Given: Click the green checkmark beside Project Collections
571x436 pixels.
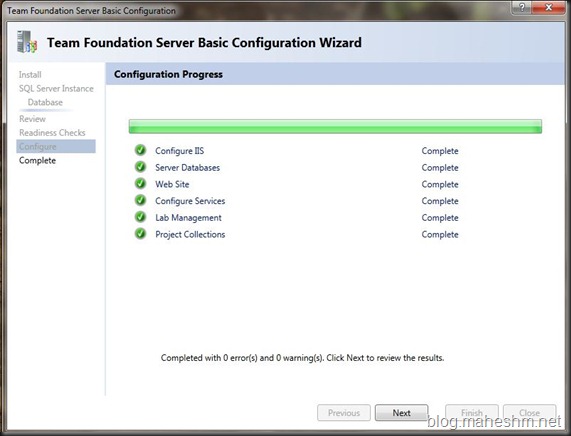Looking at the screenshot, I should click(140, 234).
